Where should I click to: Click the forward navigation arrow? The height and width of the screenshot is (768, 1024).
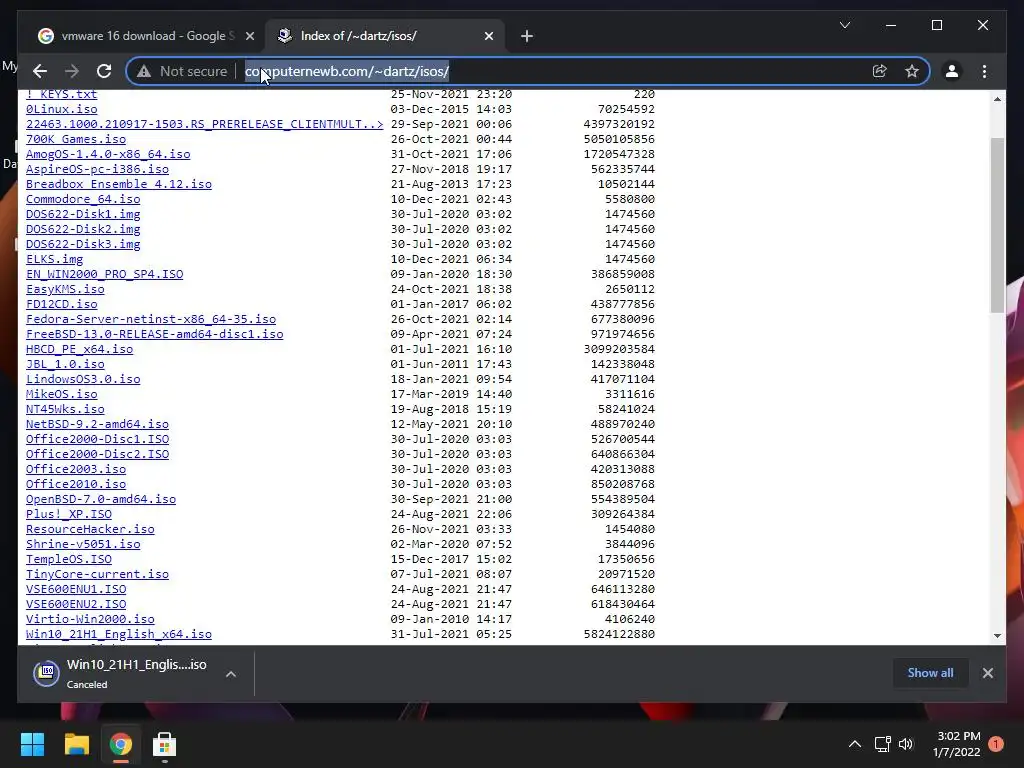tap(72, 71)
